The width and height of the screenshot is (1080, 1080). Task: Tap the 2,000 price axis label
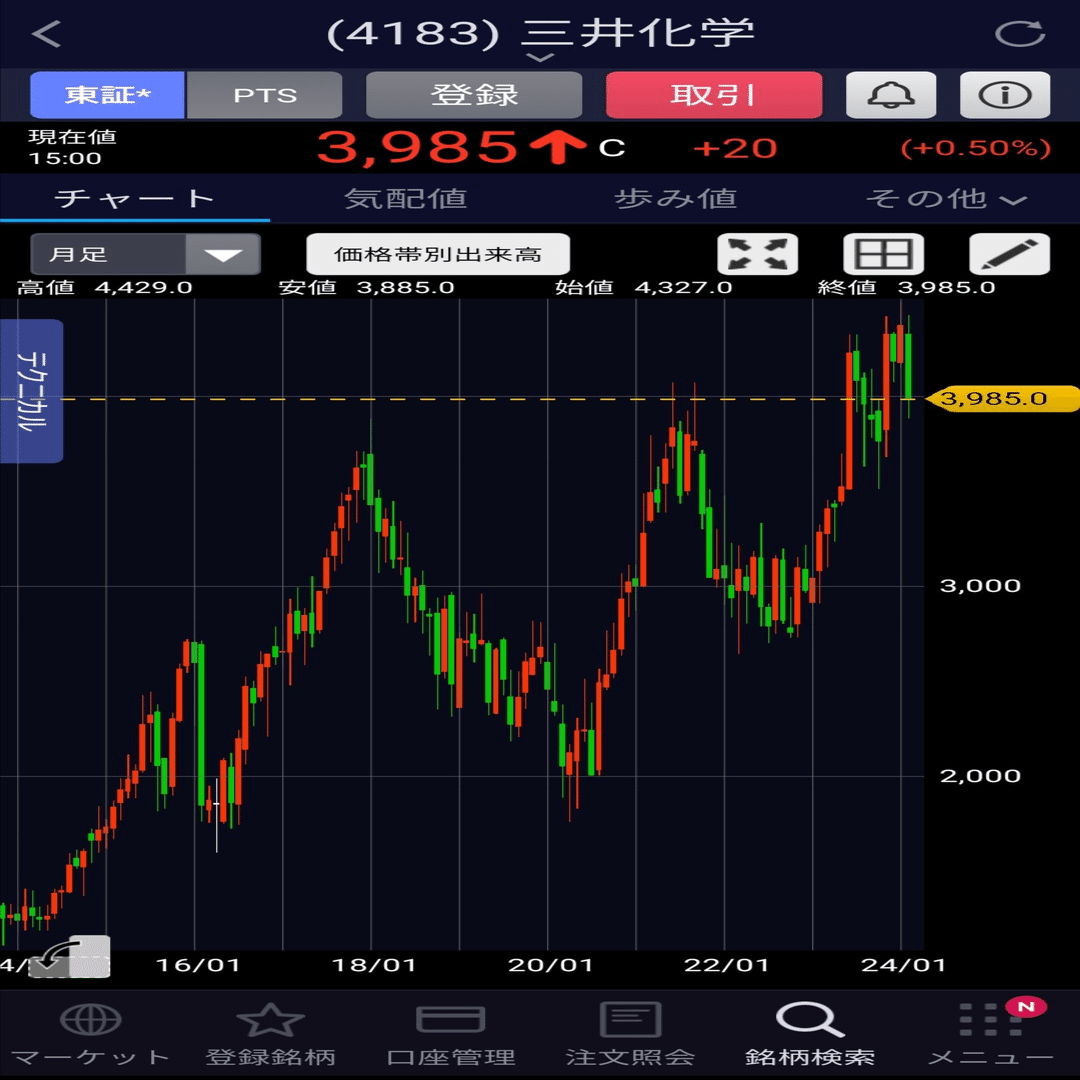point(980,776)
